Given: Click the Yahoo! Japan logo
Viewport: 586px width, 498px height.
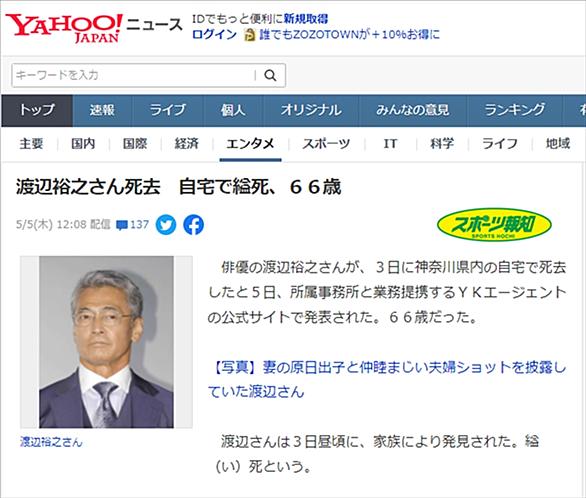Looking at the screenshot, I should [x=64, y=28].
